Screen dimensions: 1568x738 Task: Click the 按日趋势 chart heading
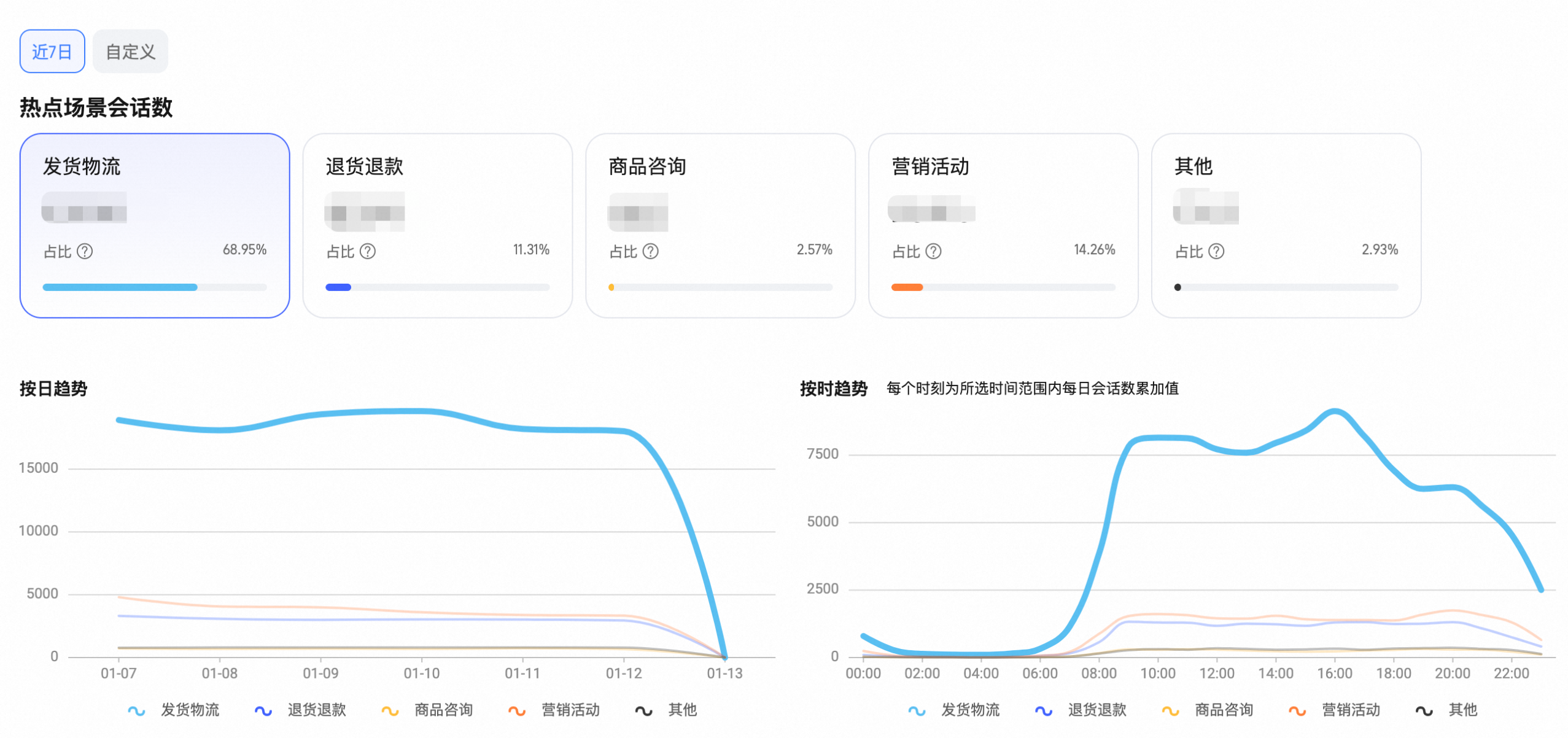pos(53,389)
